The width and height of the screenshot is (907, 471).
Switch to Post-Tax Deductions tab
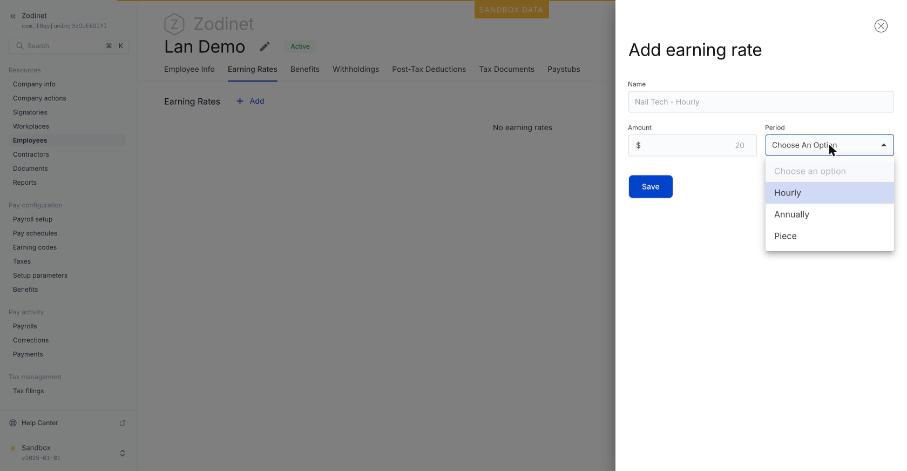point(429,69)
